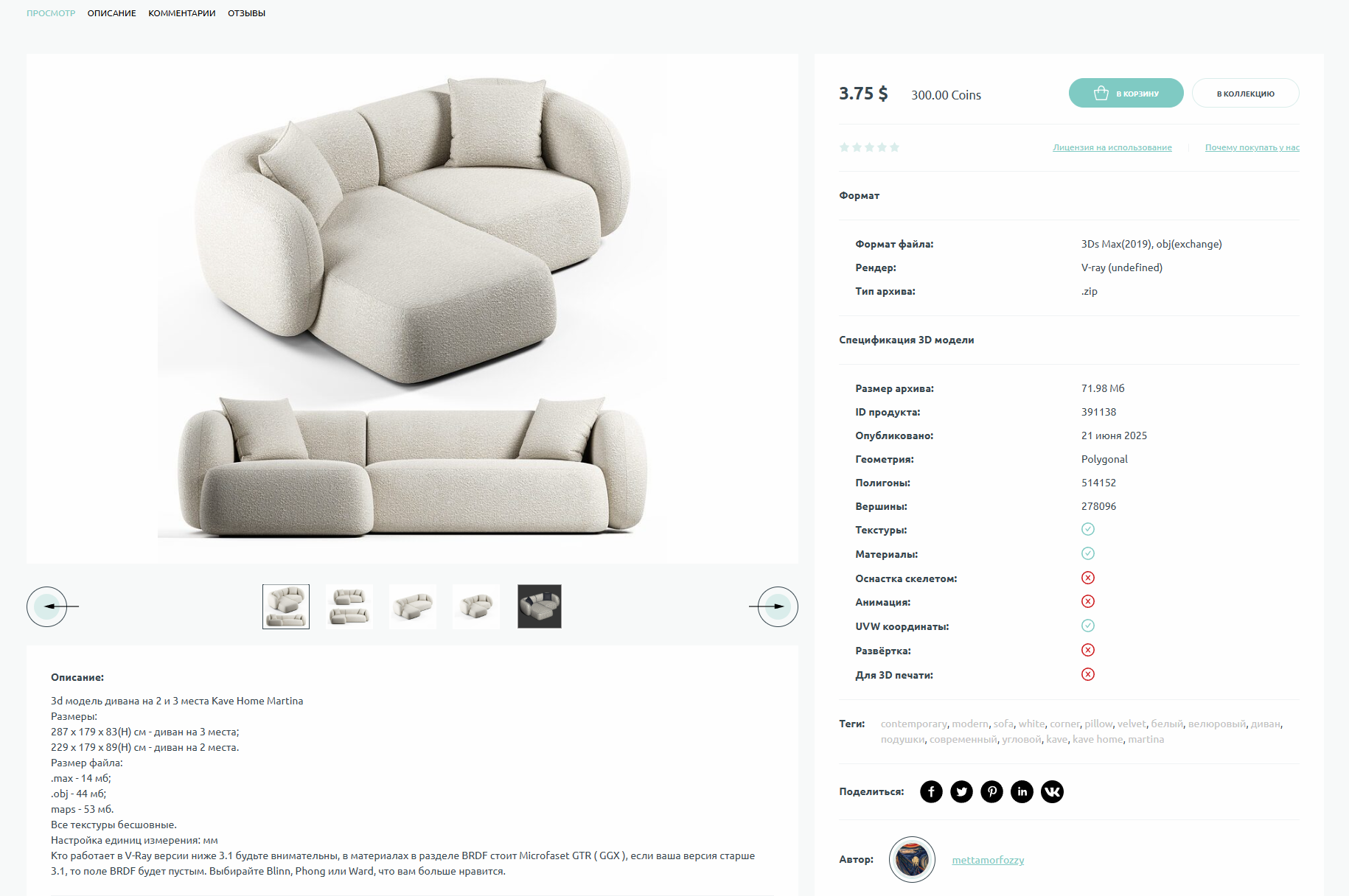The image size is (1349, 896).
Task: Click the 'В коллекцию' button
Action: (1245, 93)
